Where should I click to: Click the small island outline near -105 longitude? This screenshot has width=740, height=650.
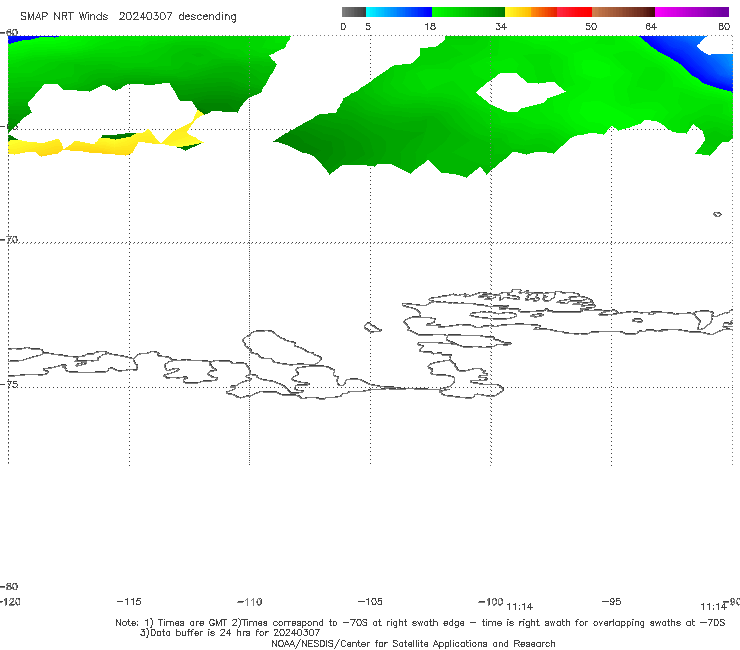point(373,327)
